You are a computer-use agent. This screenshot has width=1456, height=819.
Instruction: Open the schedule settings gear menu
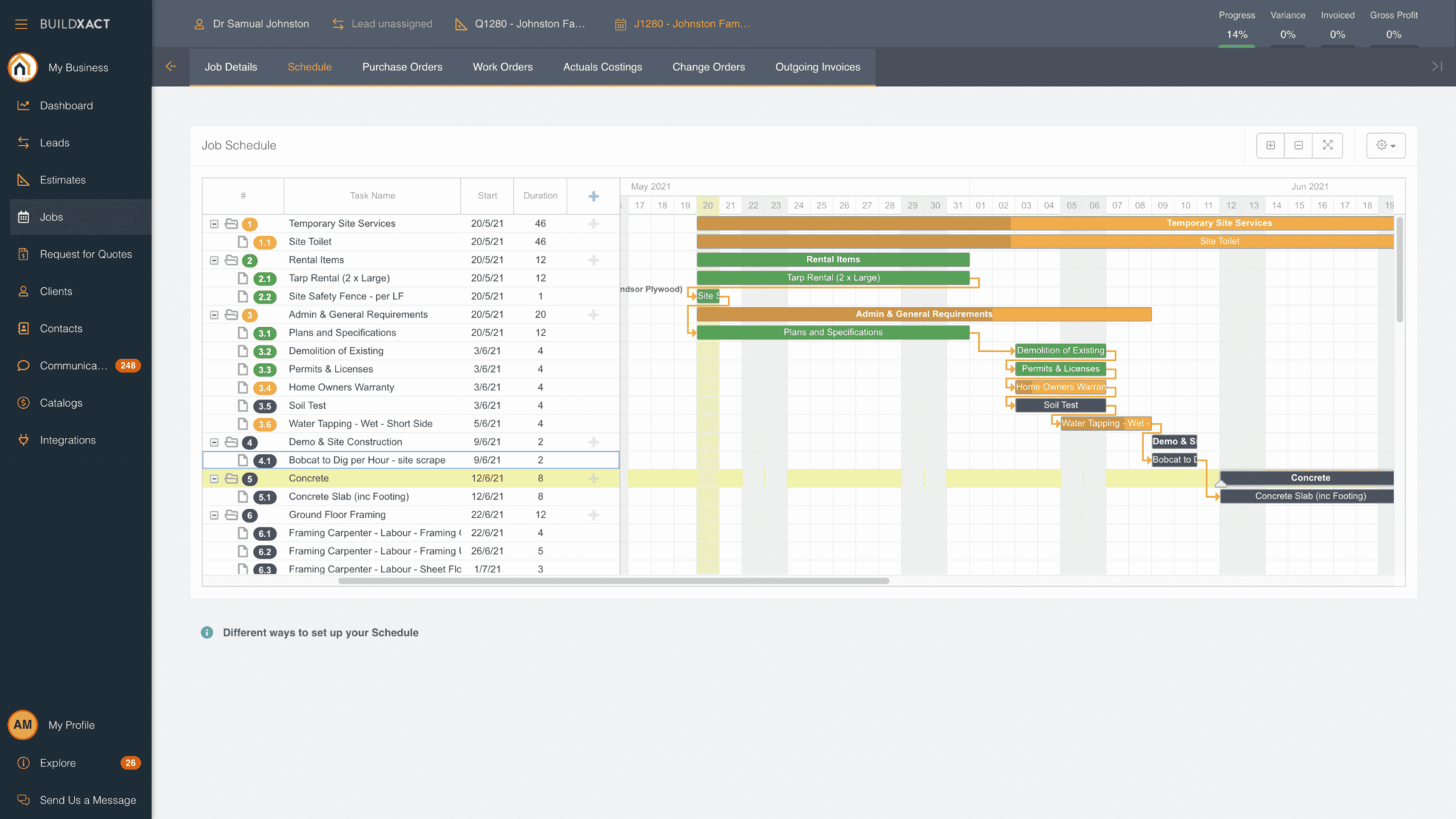(x=1384, y=145)
